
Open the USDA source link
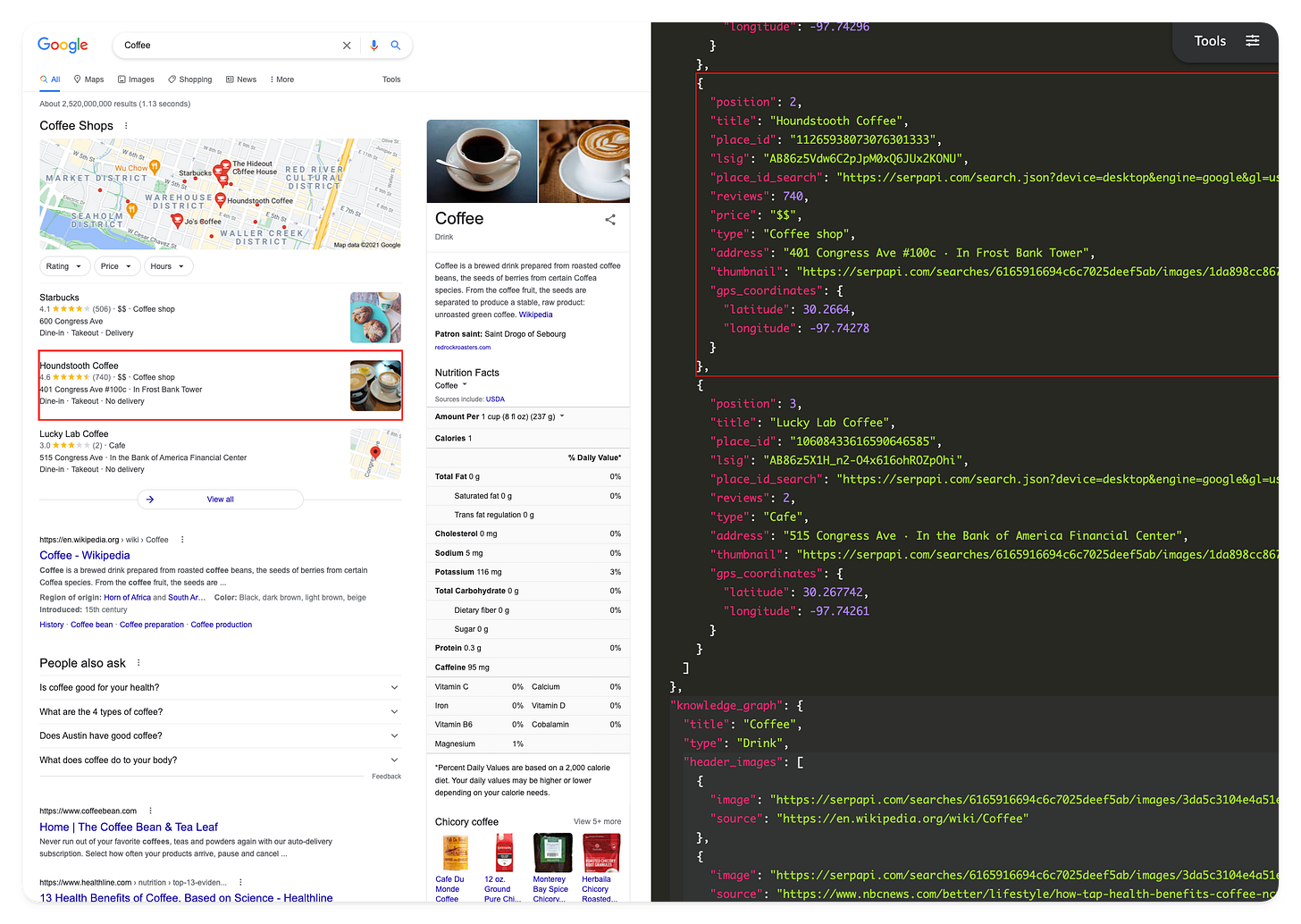pos(495,399)
